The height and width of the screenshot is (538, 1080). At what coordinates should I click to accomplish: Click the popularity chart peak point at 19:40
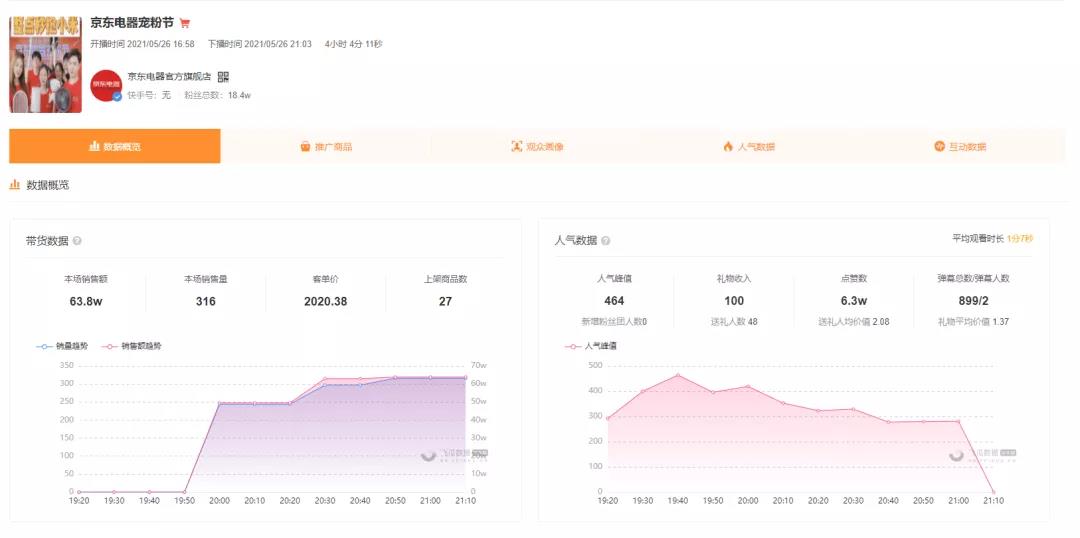678,375
